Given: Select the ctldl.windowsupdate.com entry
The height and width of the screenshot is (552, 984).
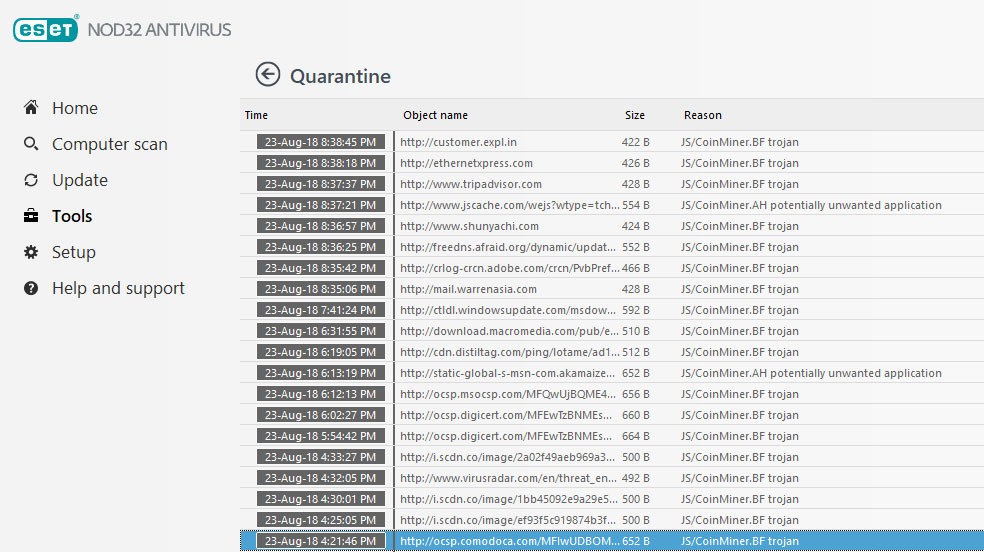Looking at the screenshot, I should (612, 310).
